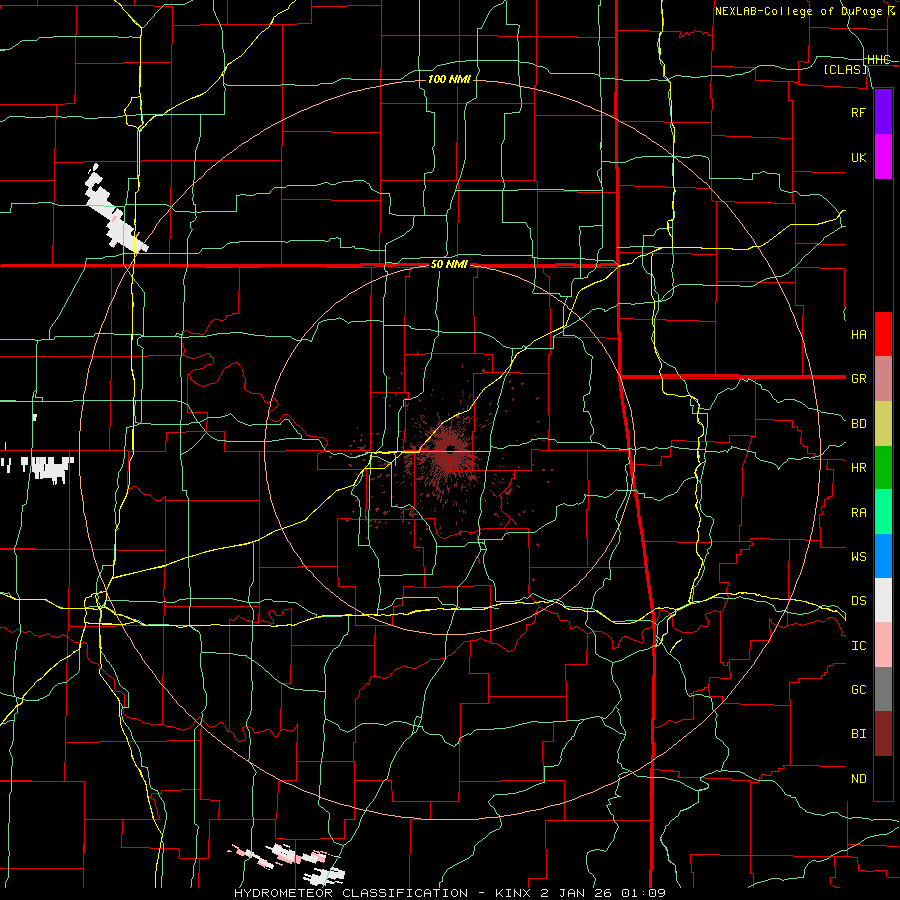Click the DS white legend swatch
900x900 pixels.
click(883, 600)
